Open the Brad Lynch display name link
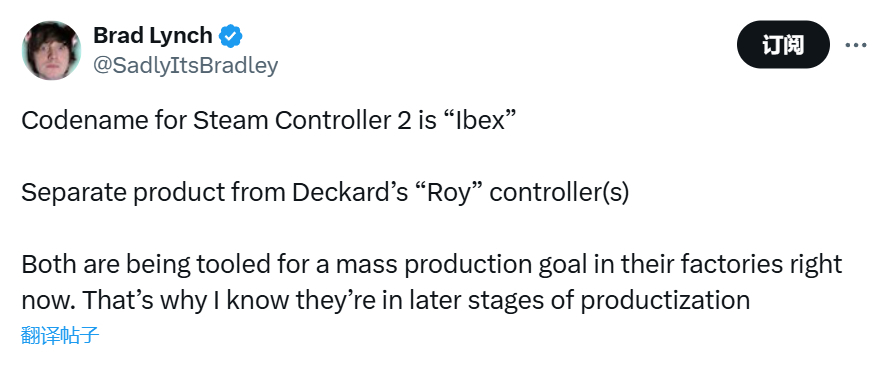Image resolution: width=892 pixels, height=366 pixels. point(152,36)
